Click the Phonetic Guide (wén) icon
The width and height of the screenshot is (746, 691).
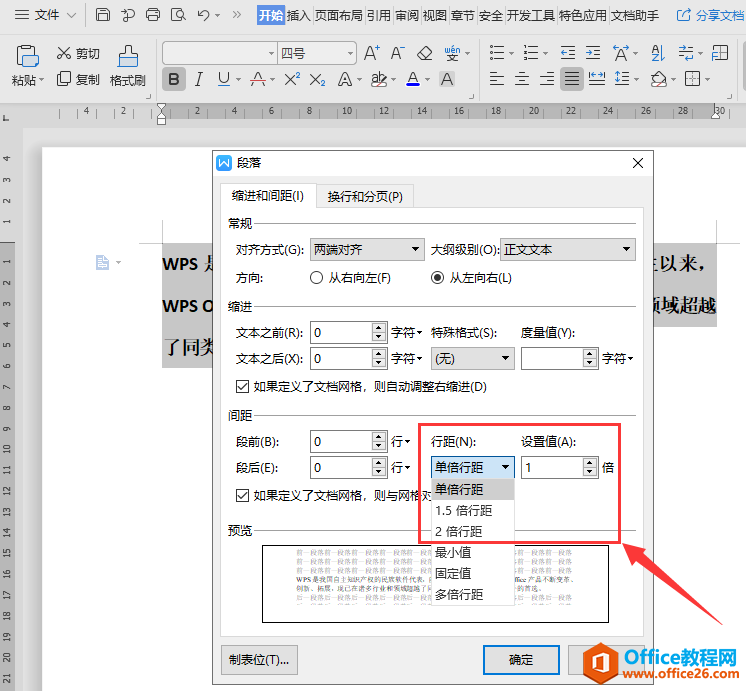452,53
